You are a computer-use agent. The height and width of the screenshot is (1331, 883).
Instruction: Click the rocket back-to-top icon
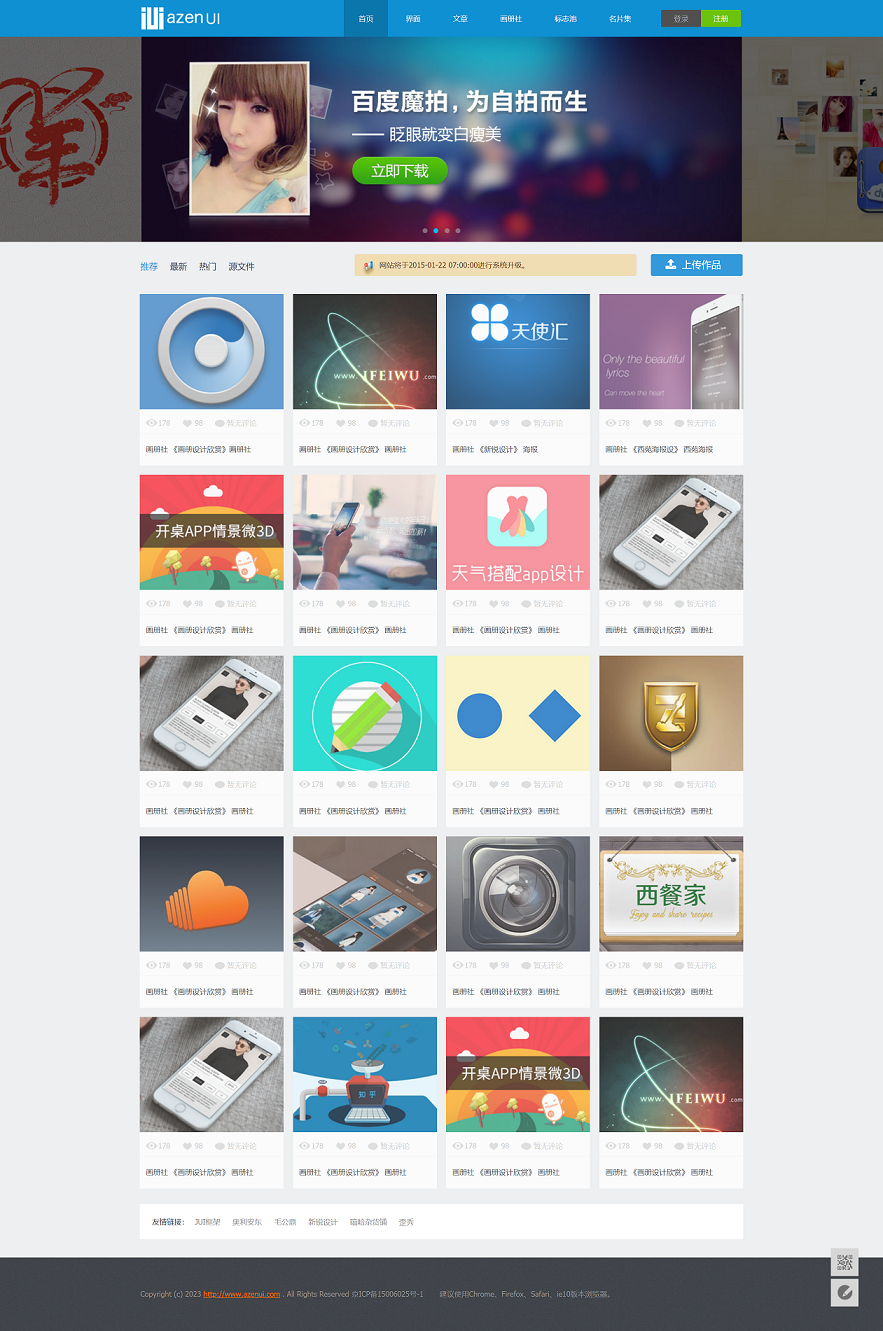click(x=844, y=1293)
